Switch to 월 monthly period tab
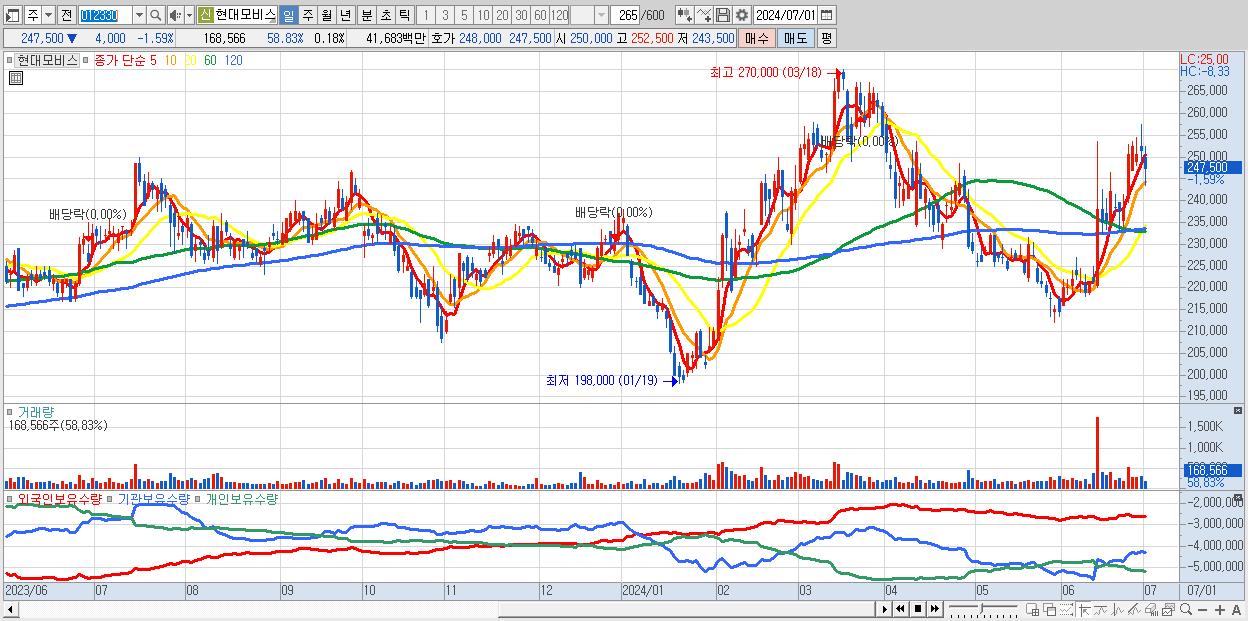Viewport: 1248px width, 621px height. point(326,15)
